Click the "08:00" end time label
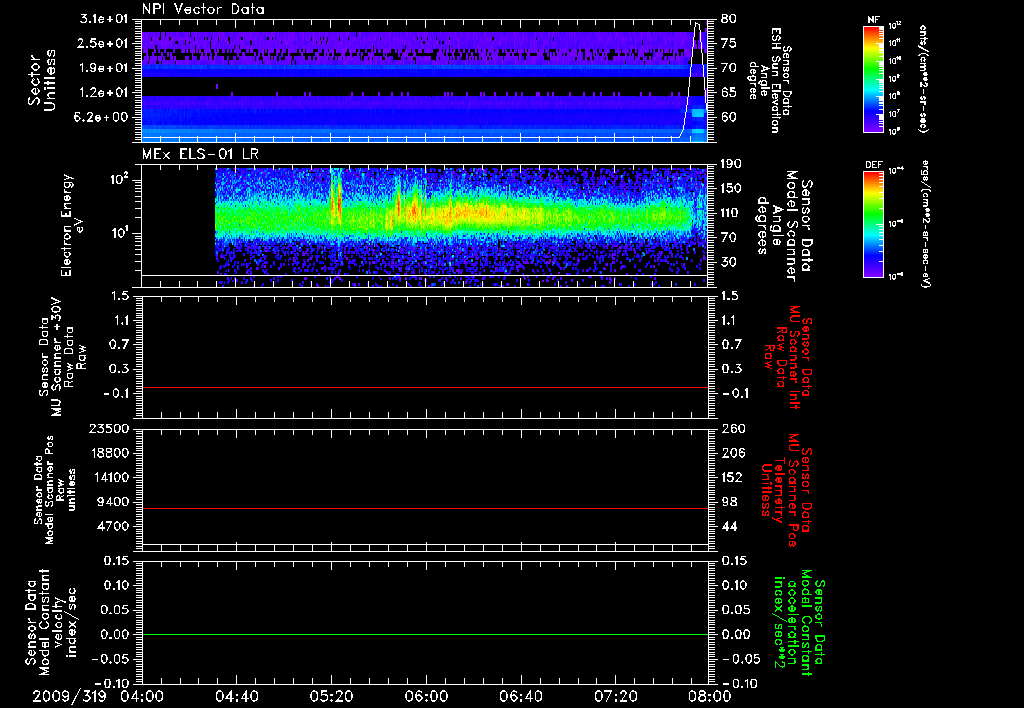 tap(711, 696)
